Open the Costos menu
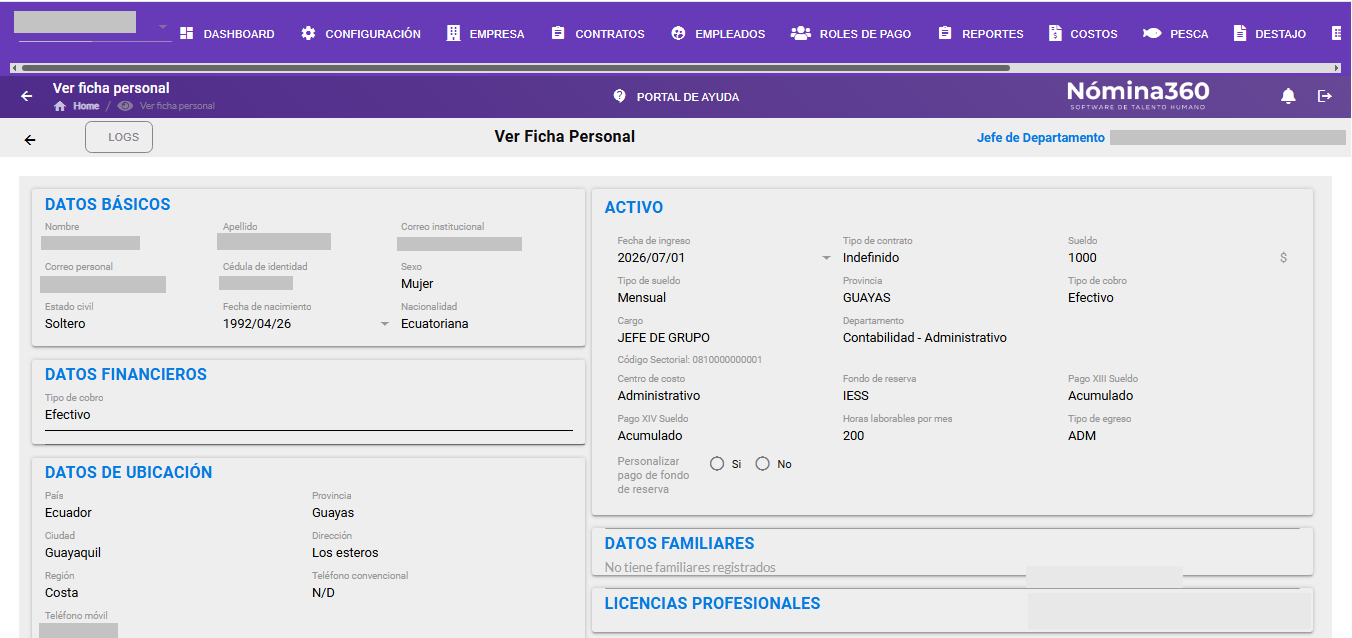 1083,34
